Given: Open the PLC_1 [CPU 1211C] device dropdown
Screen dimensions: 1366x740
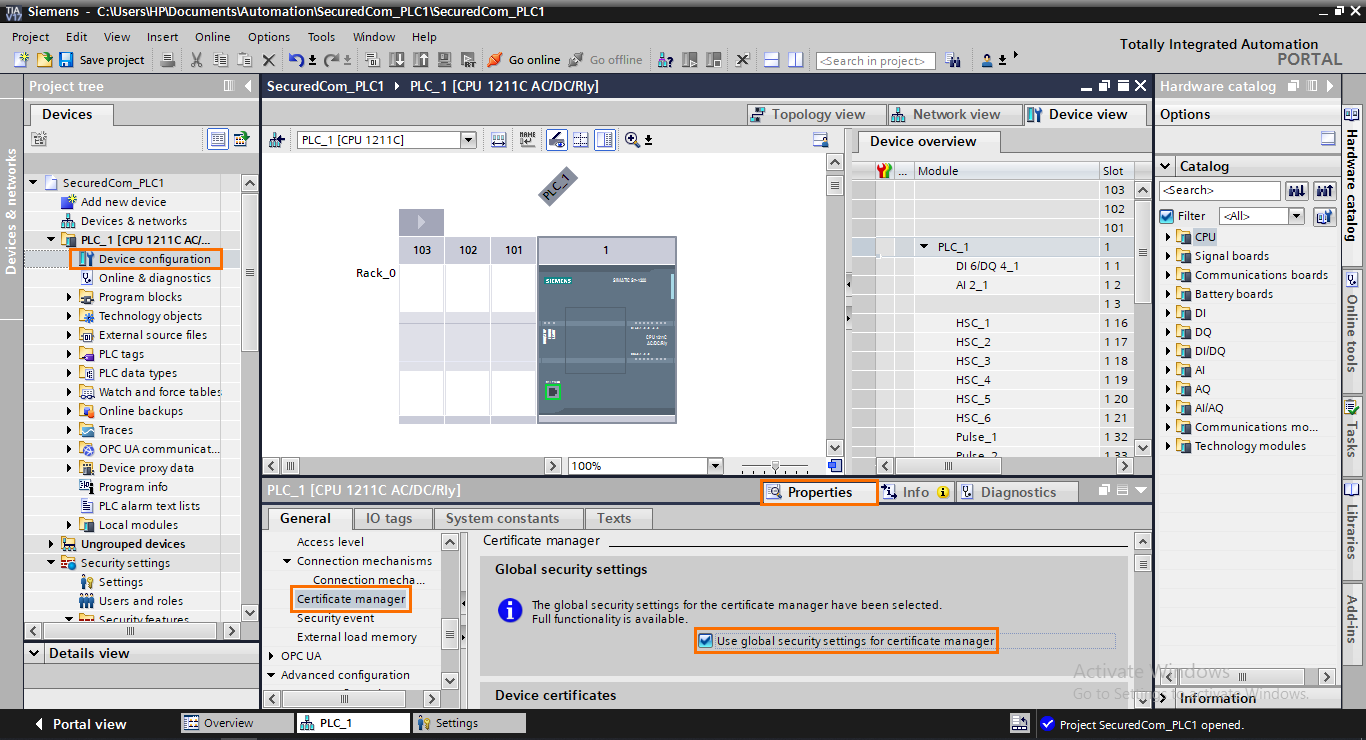Looking at the screenshot, I should point(467,139).
